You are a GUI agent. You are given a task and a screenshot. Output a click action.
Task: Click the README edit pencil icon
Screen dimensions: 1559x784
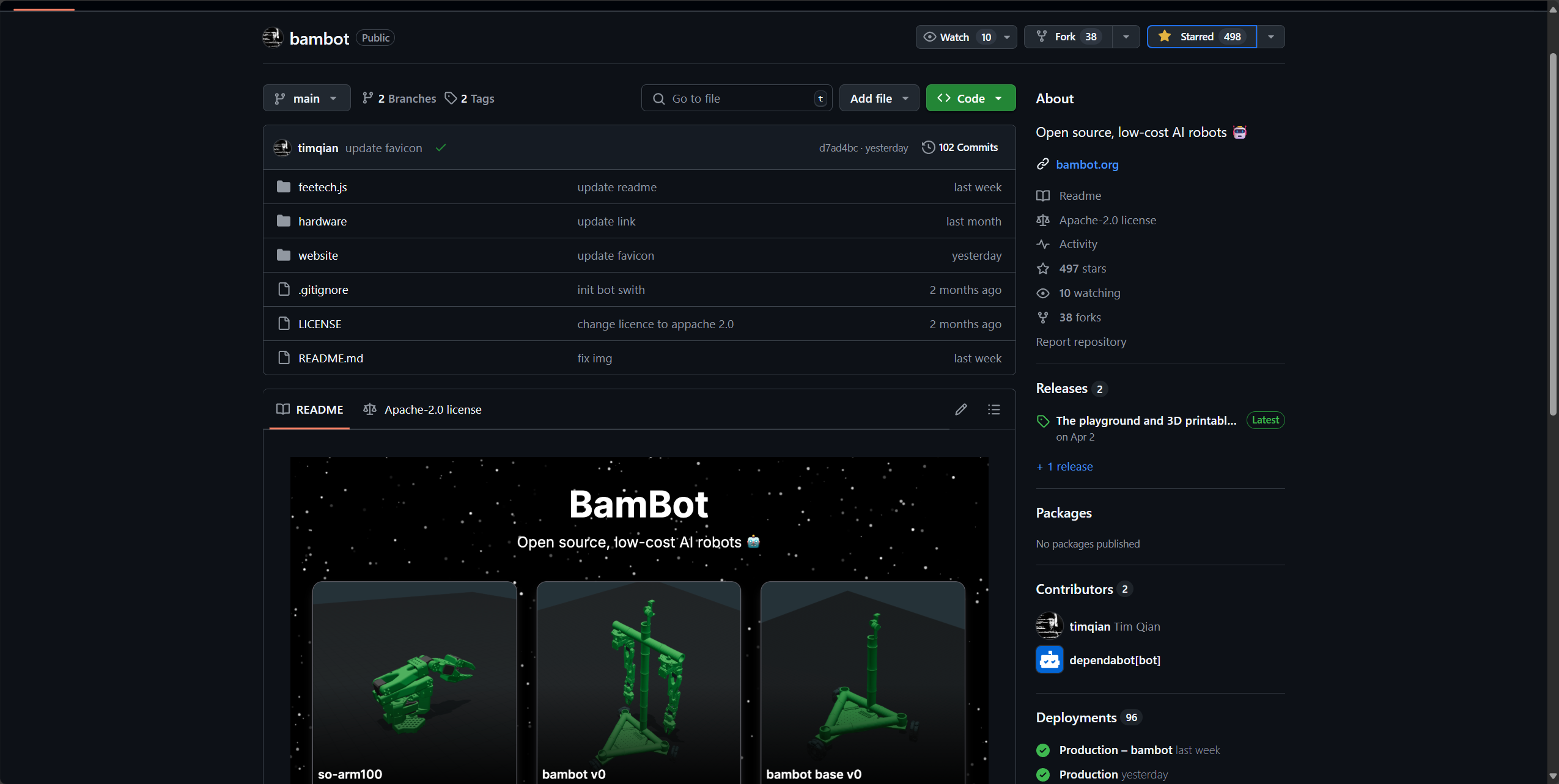(x=961, y=409)
